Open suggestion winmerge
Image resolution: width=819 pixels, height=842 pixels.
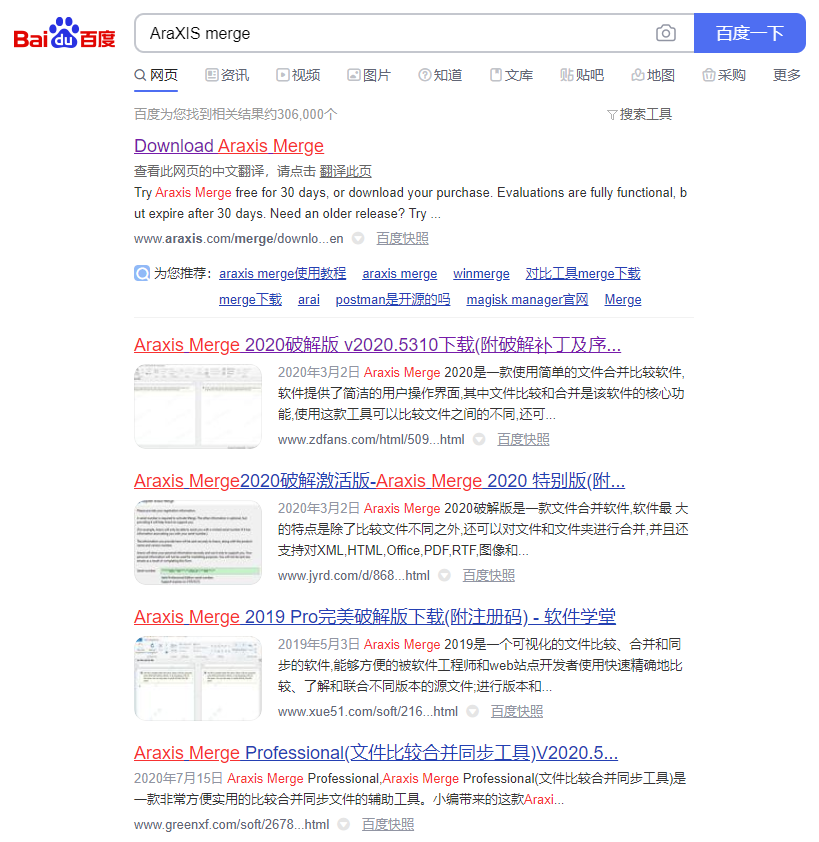coord(481,273)
